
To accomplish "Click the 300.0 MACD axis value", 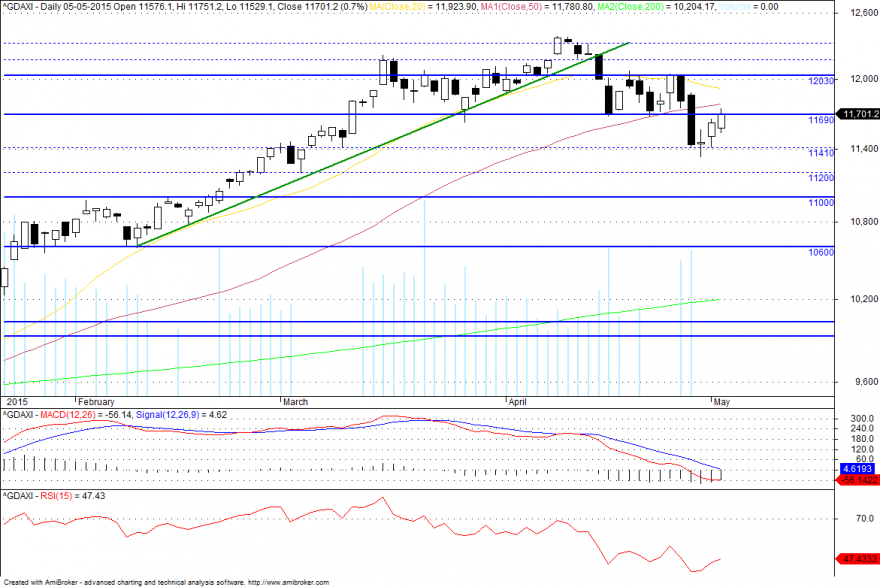I will coord(863,419).
